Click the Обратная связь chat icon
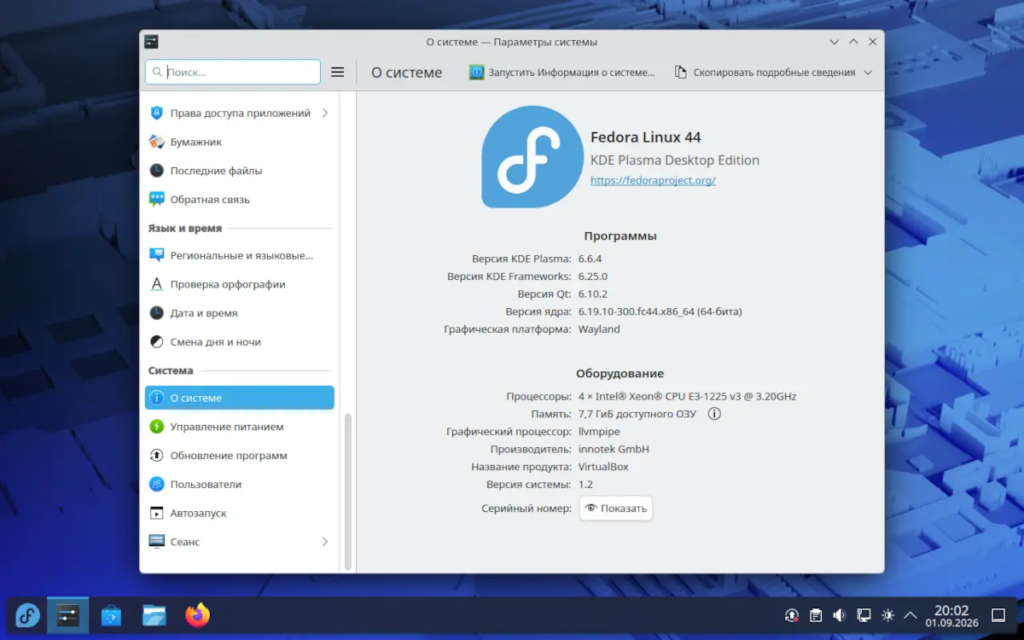 point(156,199)
